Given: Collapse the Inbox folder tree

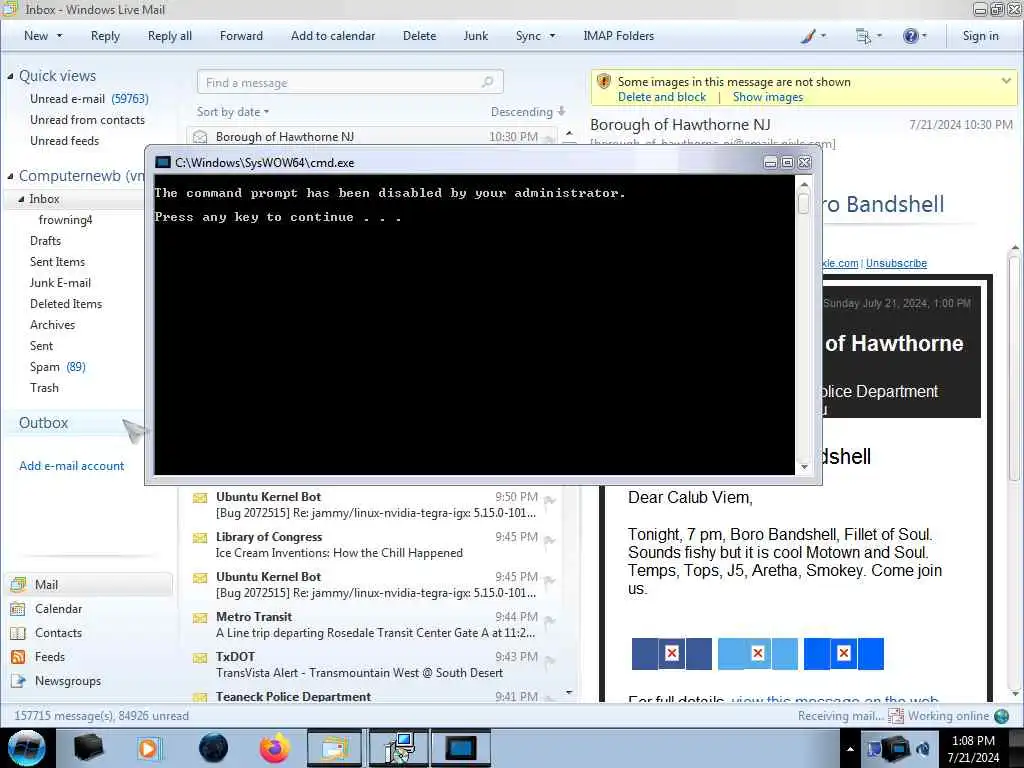Looking at the screenshot, I should [22, 199].
